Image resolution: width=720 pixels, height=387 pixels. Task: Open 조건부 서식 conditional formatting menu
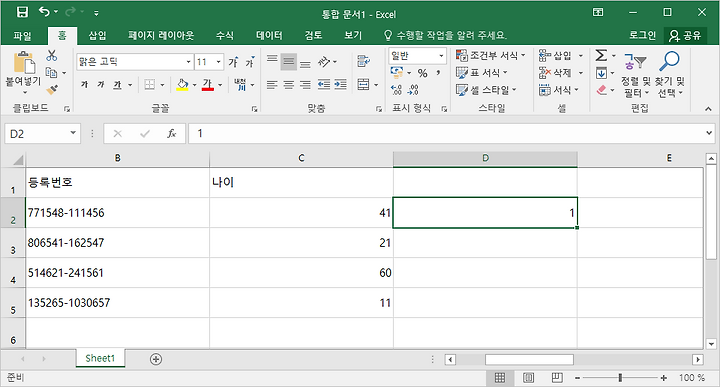coord(490,56)
